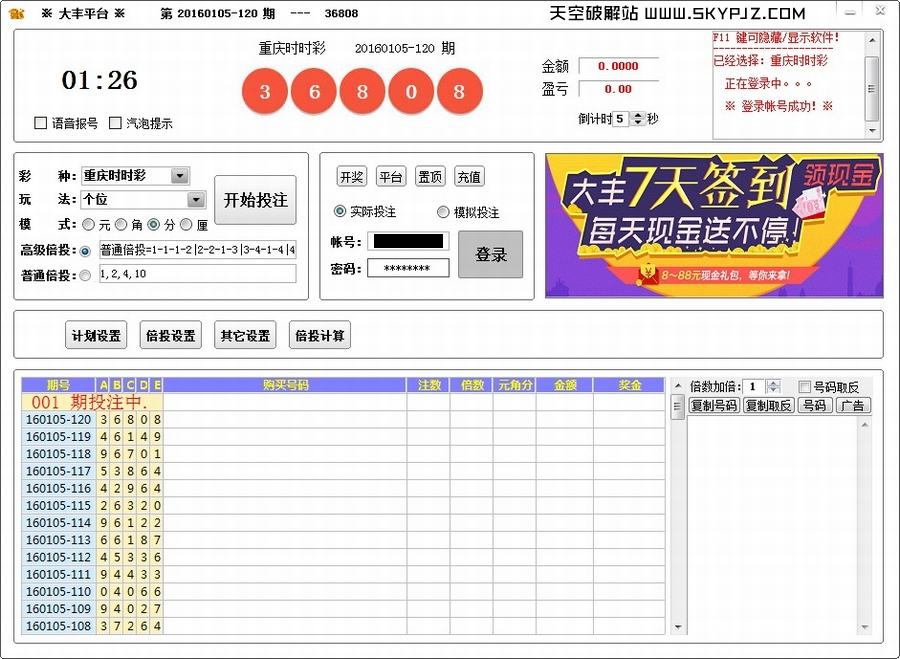Check the 号码取反 option
This screenshot has height=659, width=900.
805,387
